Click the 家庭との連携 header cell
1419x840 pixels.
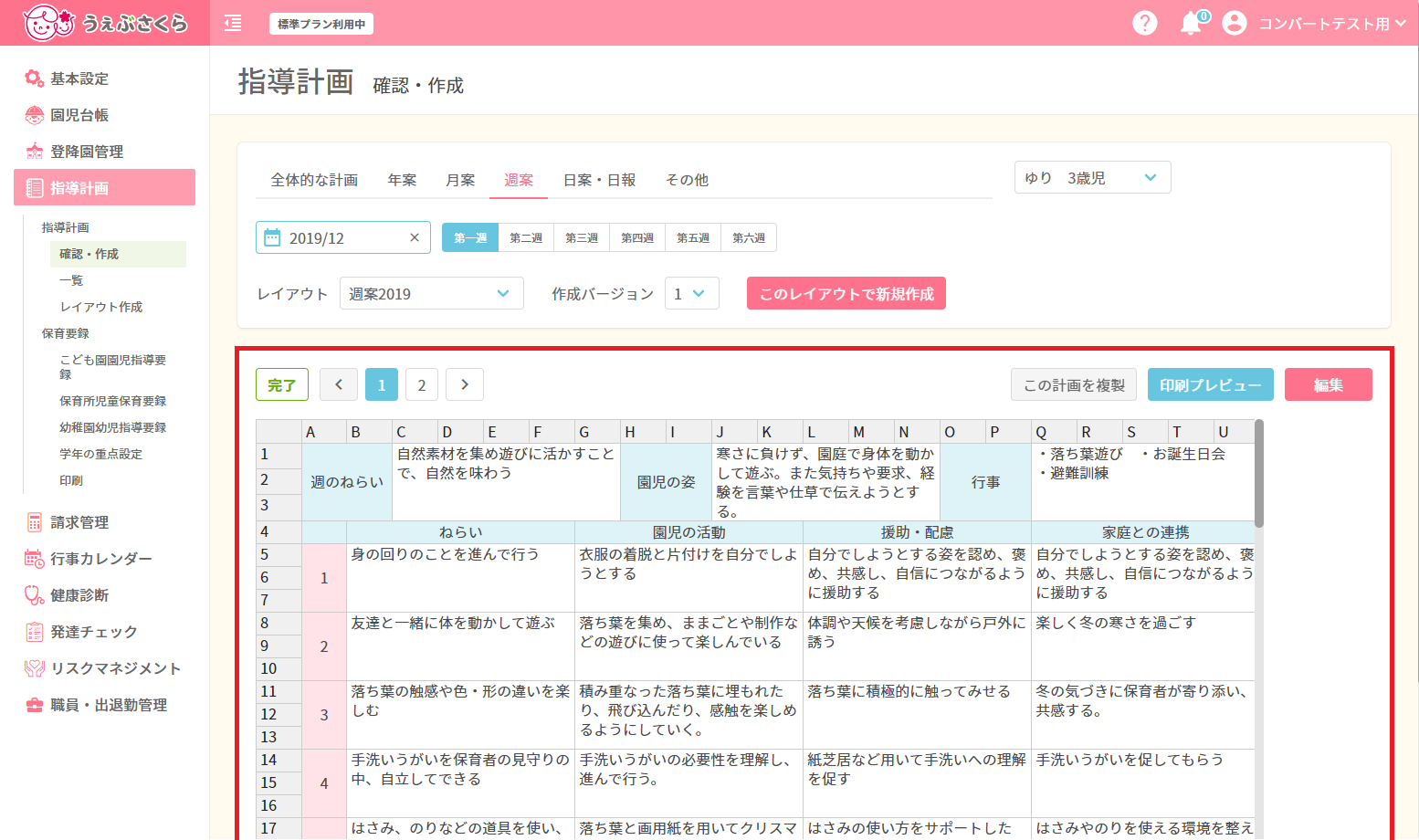pos(1145,532)
